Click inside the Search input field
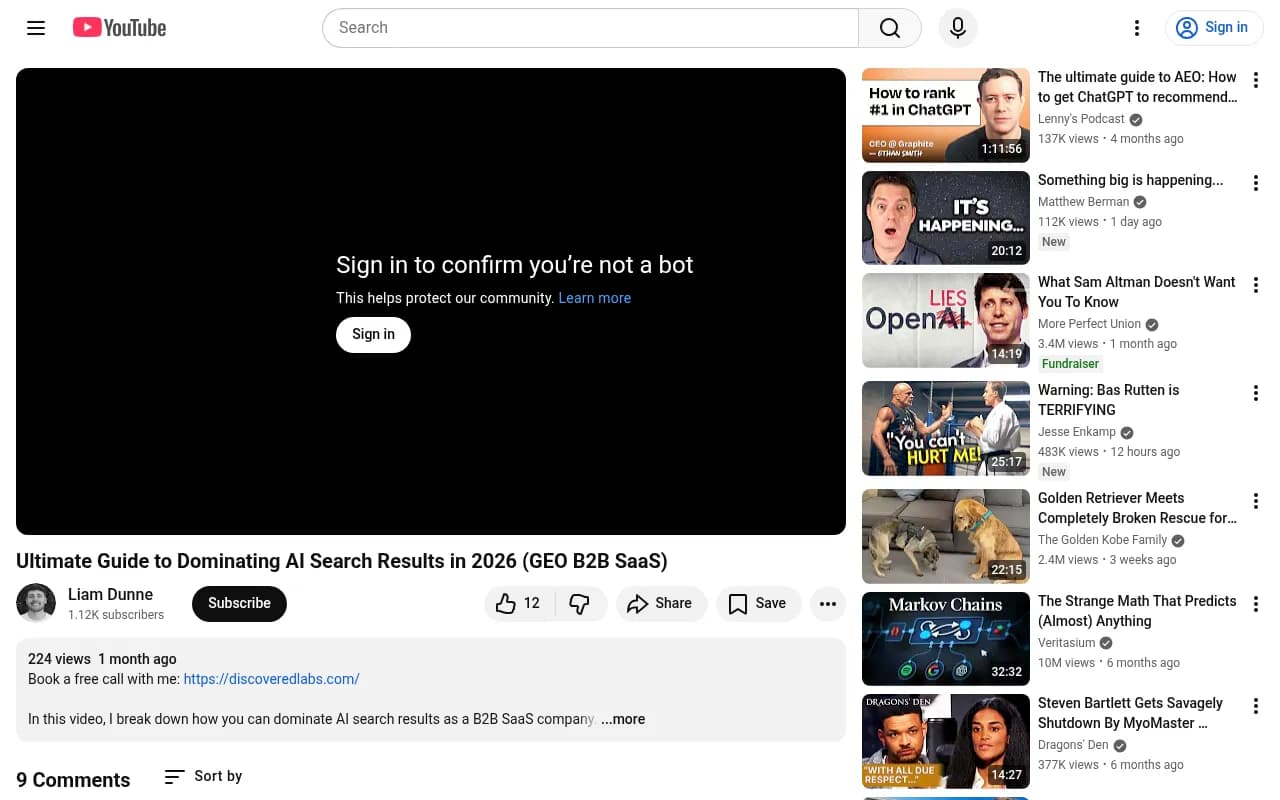Image resolution: width=1280 pixels, height=800 pixels. point(590,28)
